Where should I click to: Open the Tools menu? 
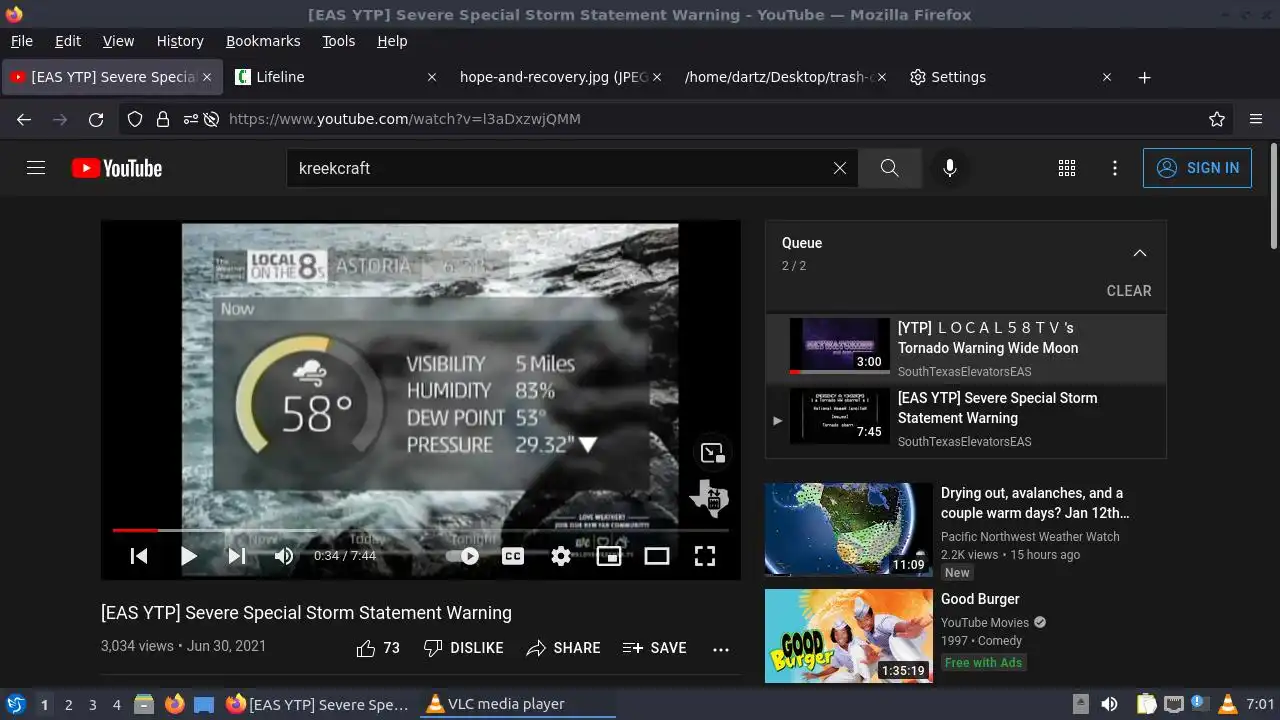(338, 41)
